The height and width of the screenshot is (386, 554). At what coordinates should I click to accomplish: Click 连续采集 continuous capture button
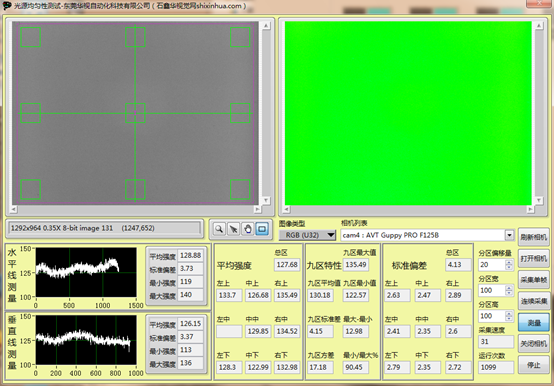pos(534,301)
